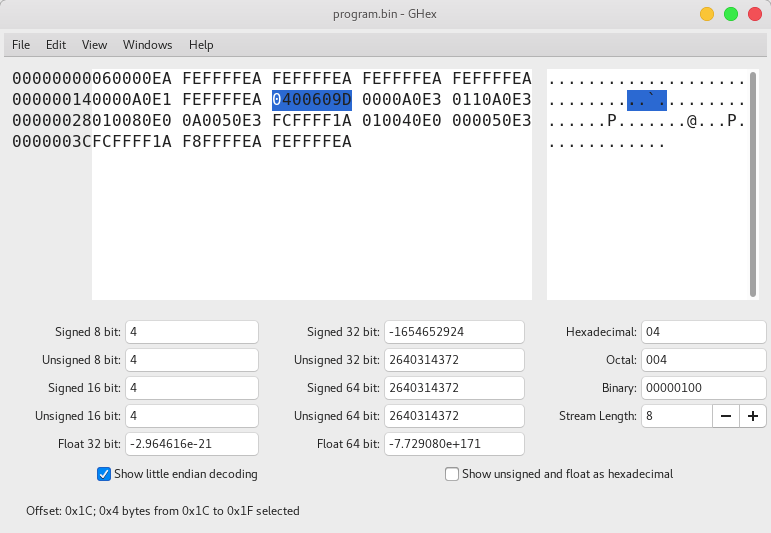771x533 pixels.
Task: Click the Unsigned 32 bit field
Action: coord(454,360)
